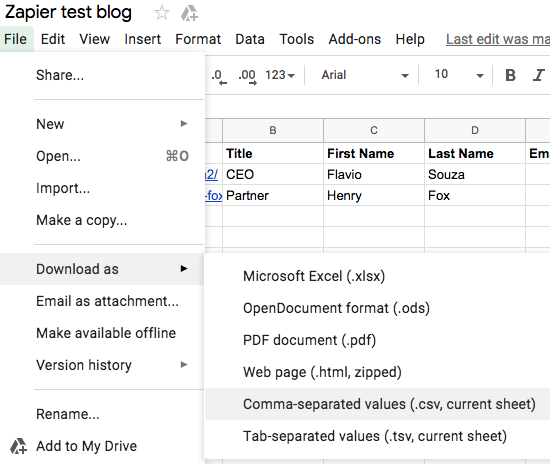The height and width of the screenshot is (464, 550).
Task: Open the Edit menu
Action: pyautogui.click(x=53, y=39)
